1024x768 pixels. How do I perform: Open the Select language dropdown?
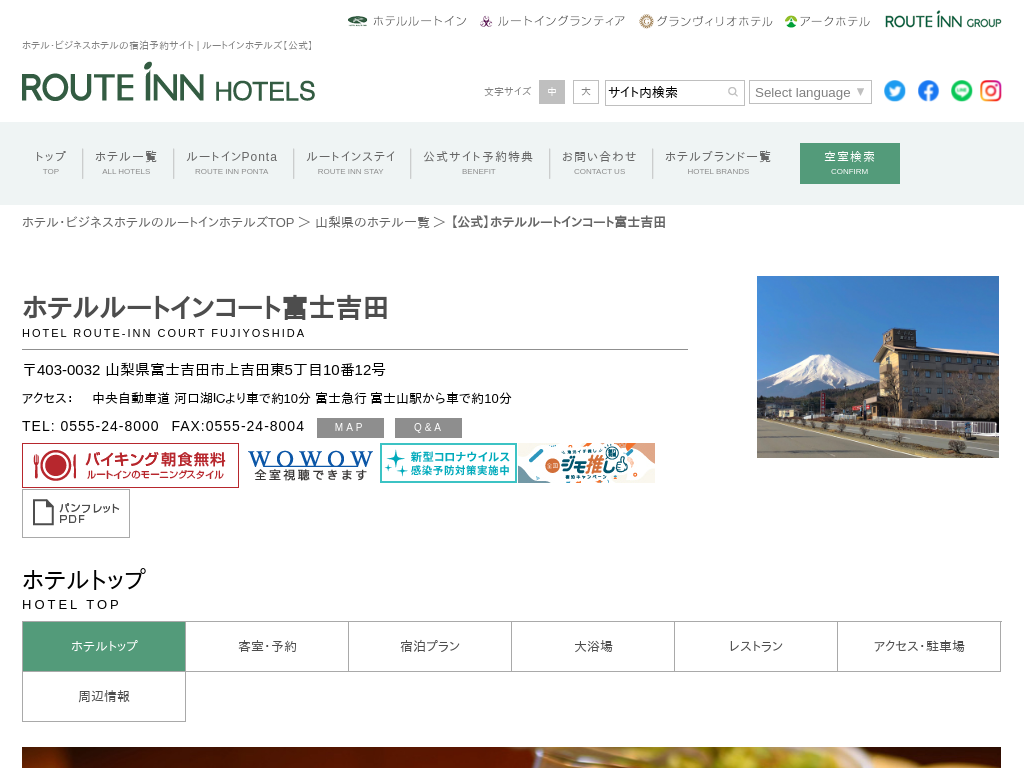pos(810,93)
